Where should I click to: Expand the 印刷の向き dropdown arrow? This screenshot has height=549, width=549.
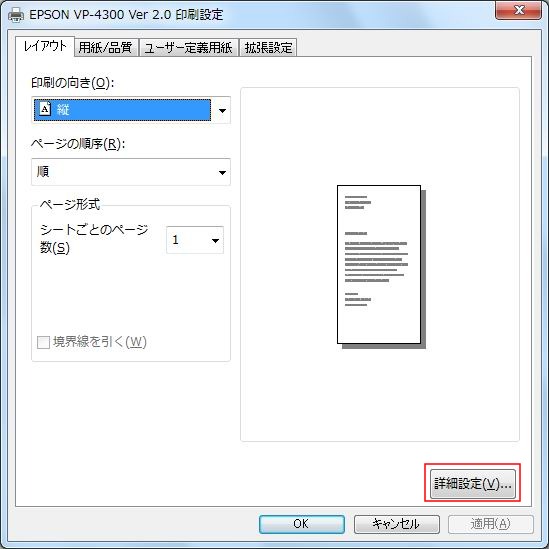222,110
